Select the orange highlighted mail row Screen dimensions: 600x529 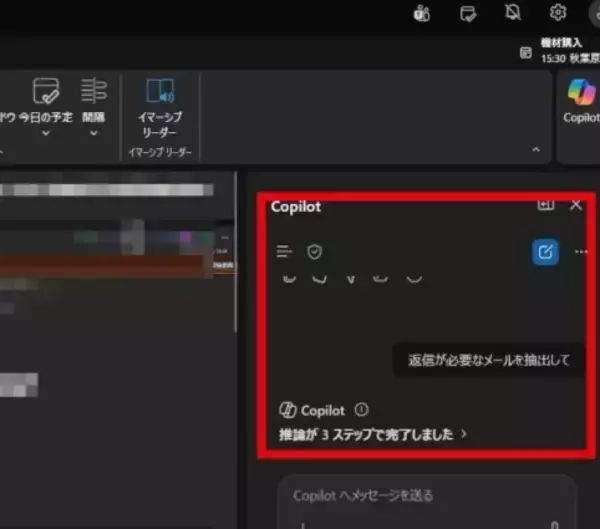pyautogui.click(x=106, y=265)
